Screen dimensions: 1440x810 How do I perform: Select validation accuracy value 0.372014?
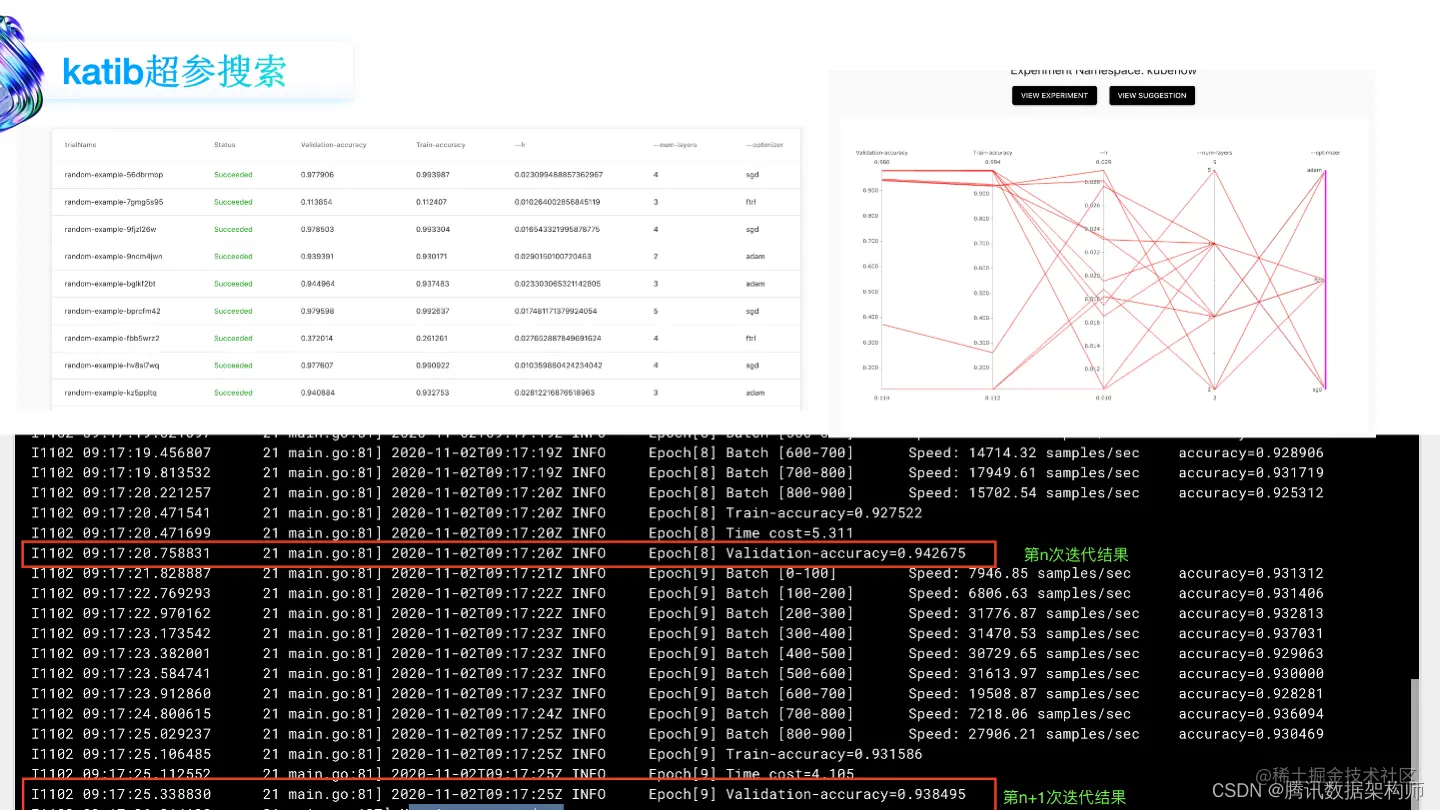point(317,338)
